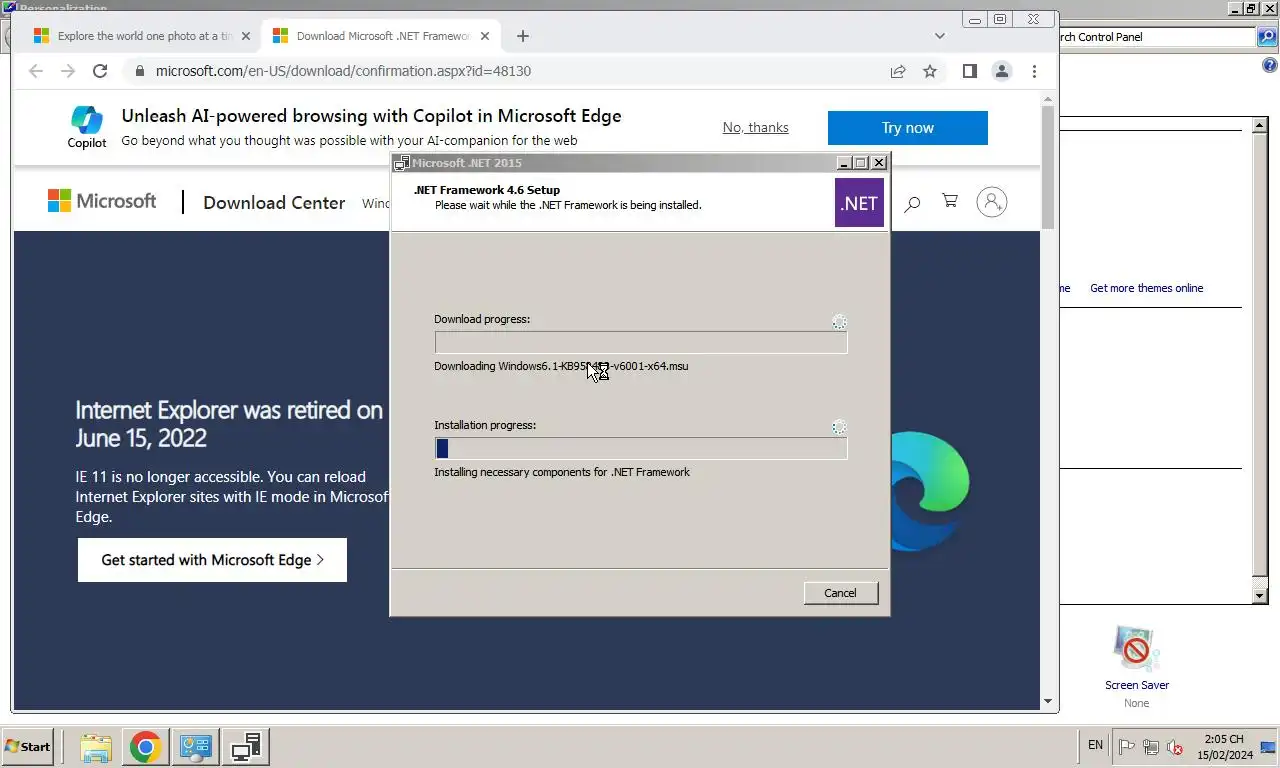Open the Start menu
This screenshot has width=1280, height=768.
coord(27,747)
